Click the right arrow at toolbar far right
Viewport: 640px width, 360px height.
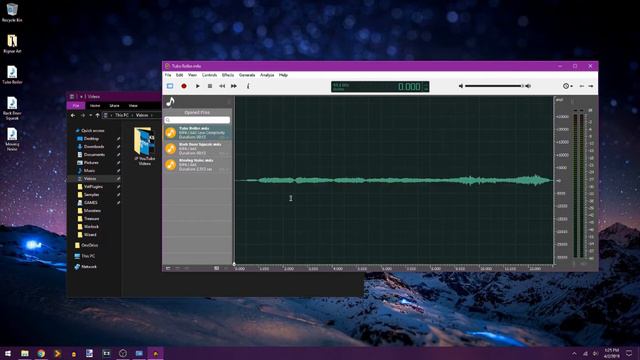(591, 86)
